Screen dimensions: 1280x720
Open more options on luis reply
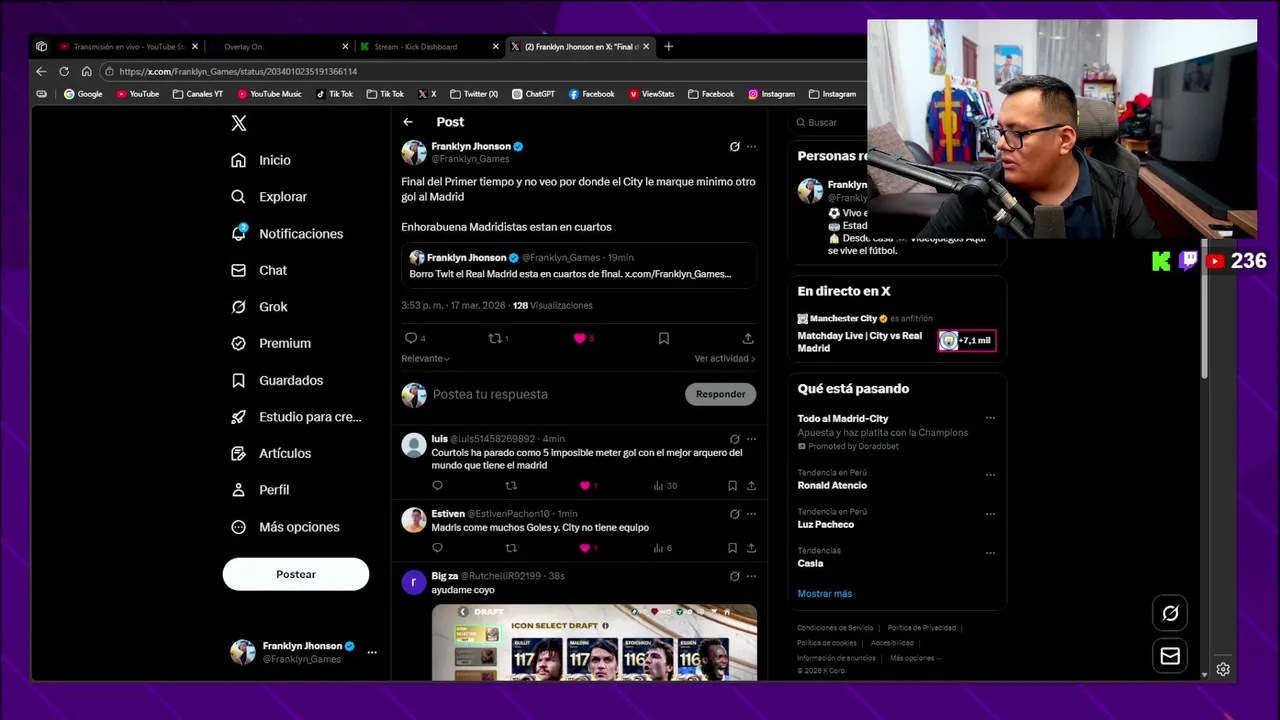751,439
